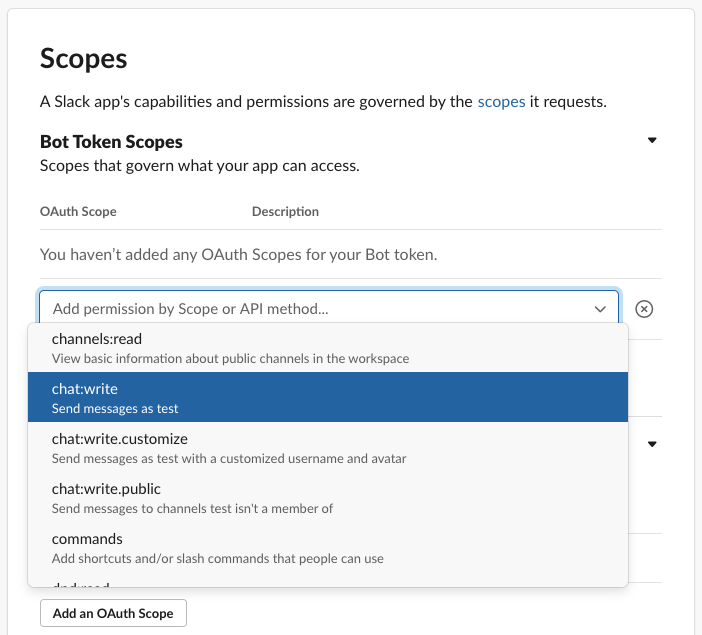
Task: Click the circled X remove scope icon
Action: coord(645,309)
